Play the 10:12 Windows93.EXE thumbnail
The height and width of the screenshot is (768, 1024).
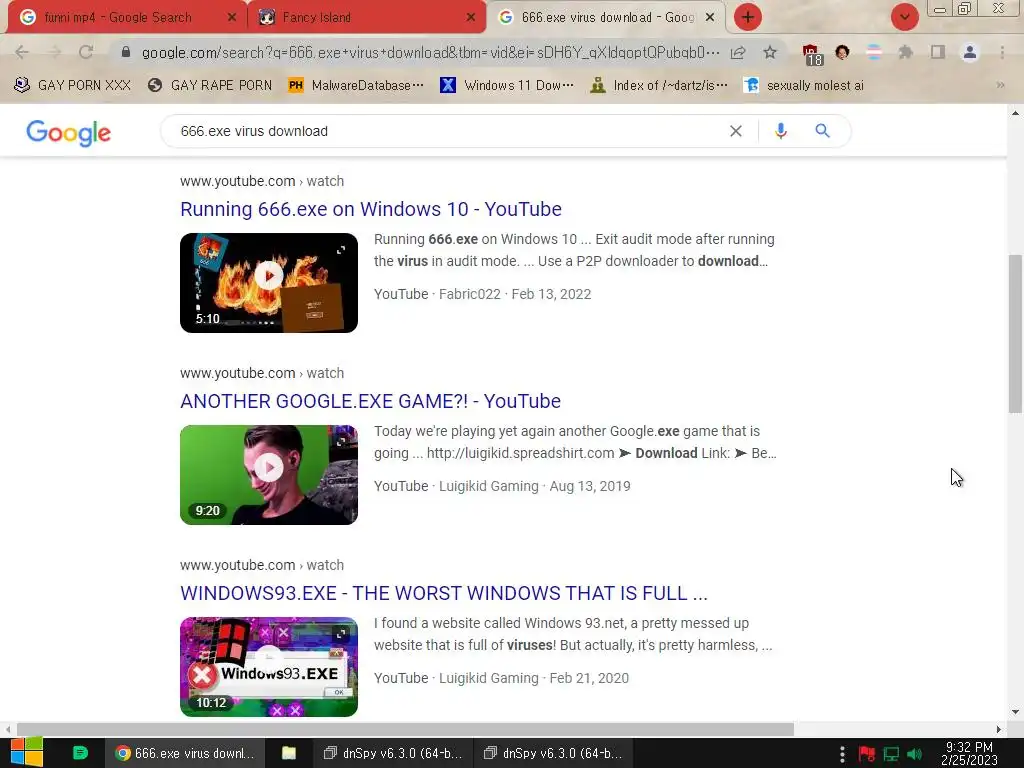click(269, 667)
